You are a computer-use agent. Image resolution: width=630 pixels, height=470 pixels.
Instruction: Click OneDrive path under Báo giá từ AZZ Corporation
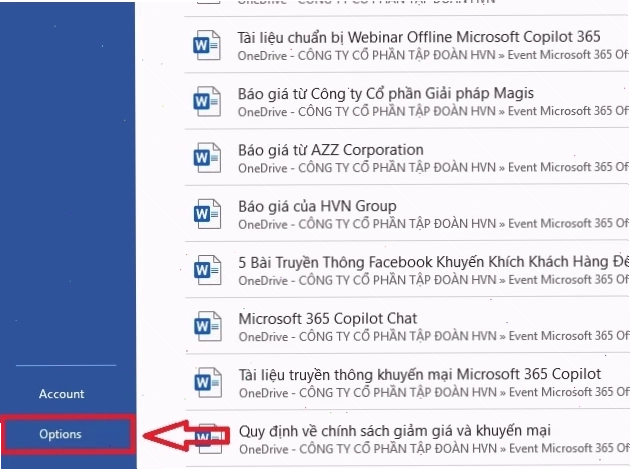434,168
